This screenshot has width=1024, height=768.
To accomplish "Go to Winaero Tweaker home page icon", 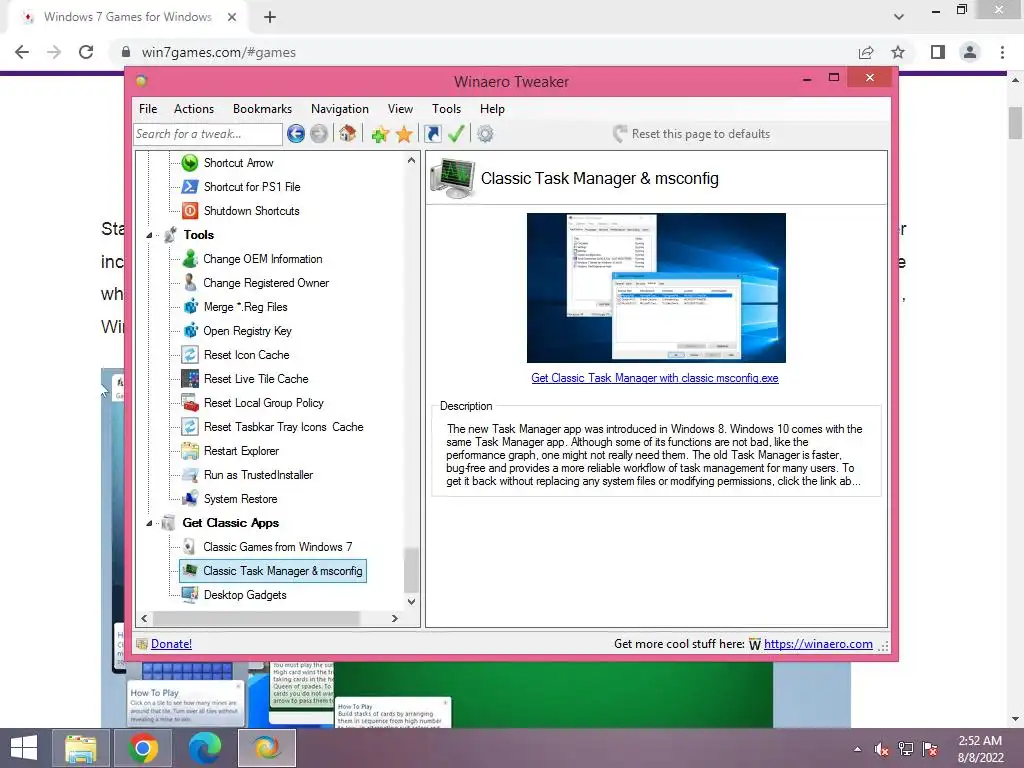I will (347, 134).
